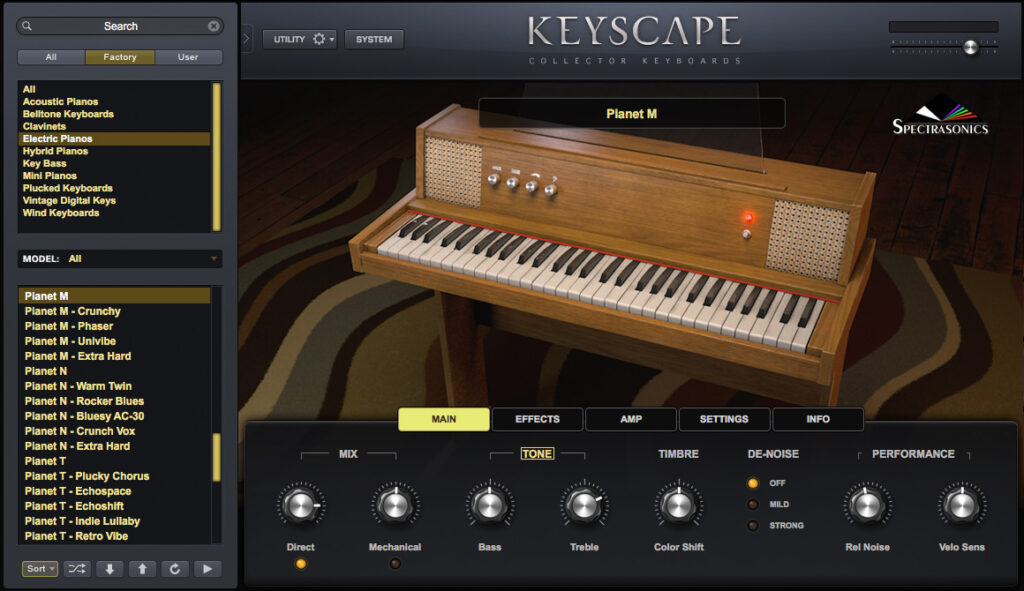Open the Sort dropdown
Screen dimensions: 1024x591
[38, 568]
